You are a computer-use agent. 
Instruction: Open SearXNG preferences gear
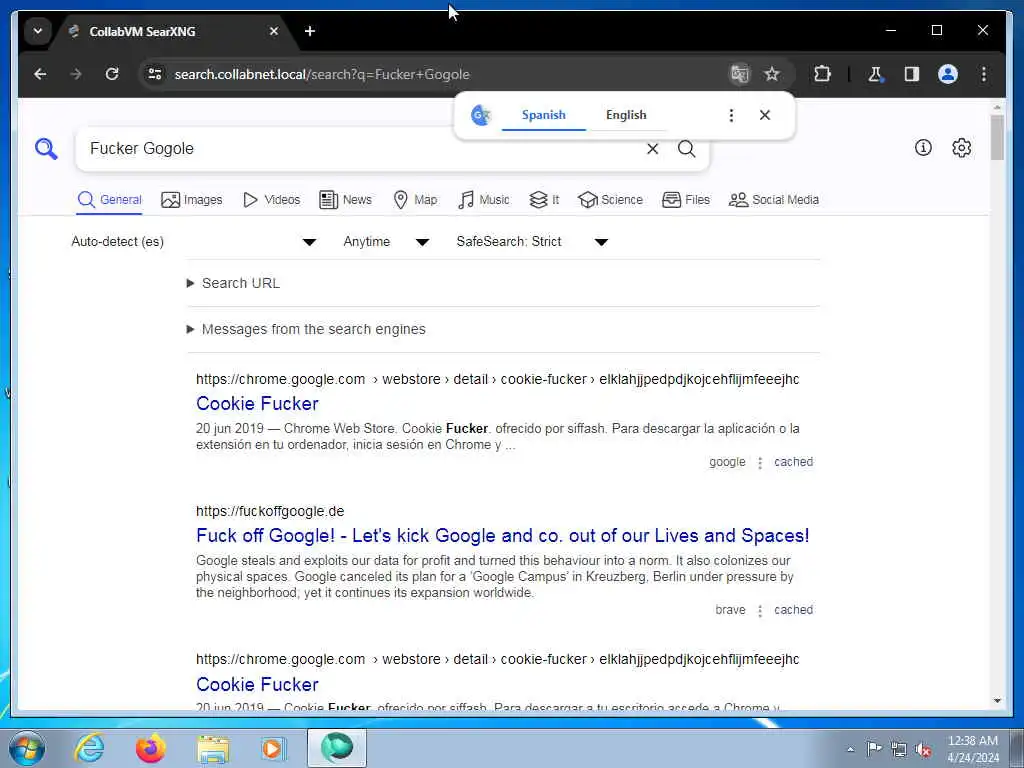point(961,148)
